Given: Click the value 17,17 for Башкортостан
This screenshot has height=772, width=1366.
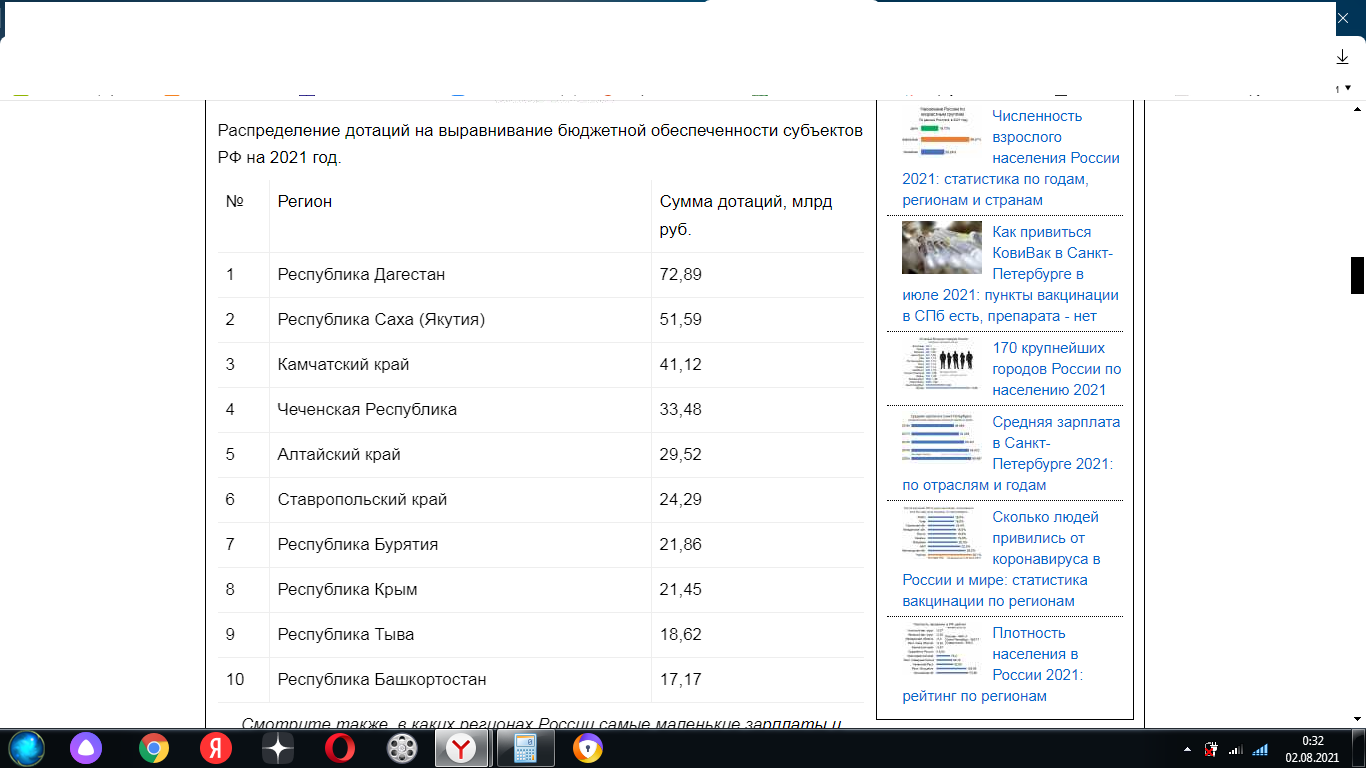Looking at the screenshot, I should click(x=681, y=679).
